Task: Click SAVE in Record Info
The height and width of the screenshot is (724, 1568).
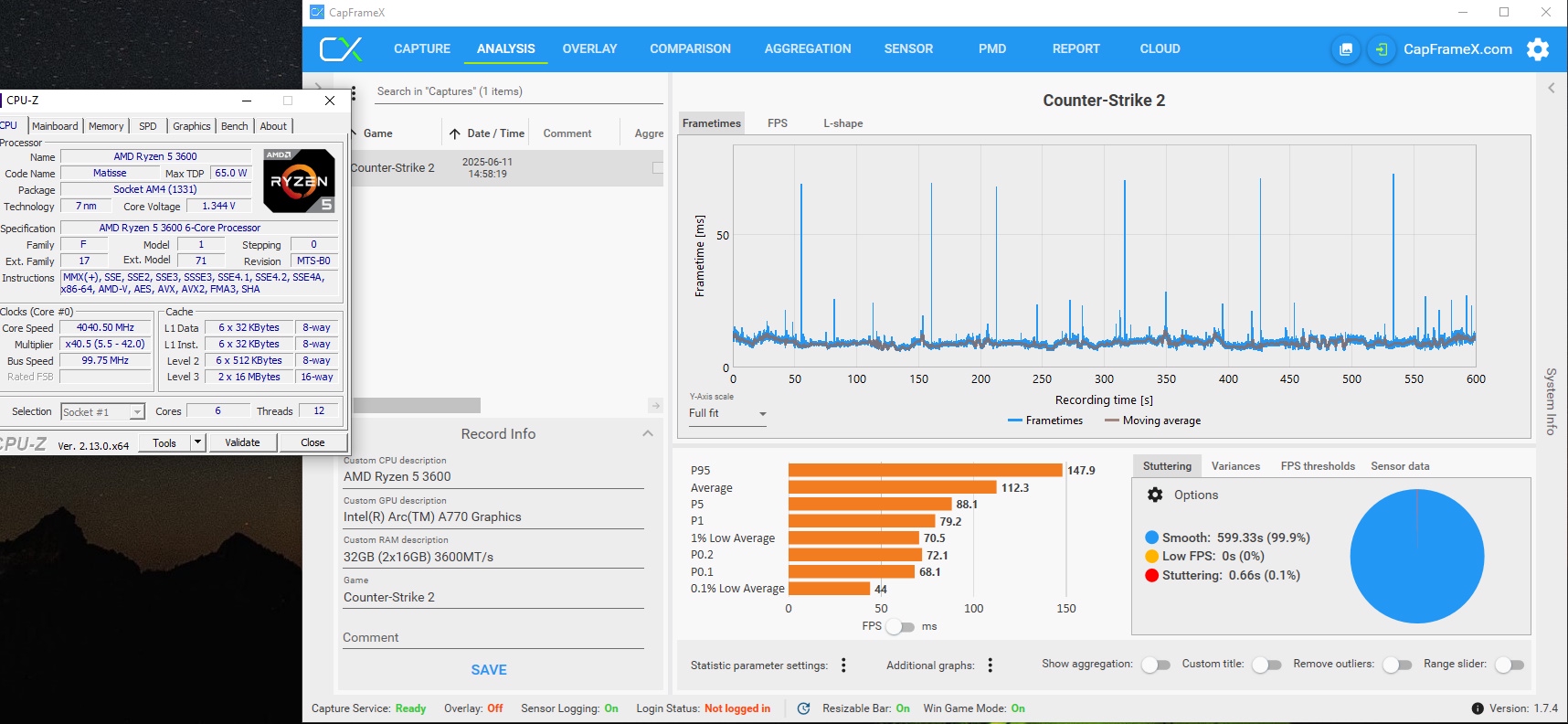Action: coord(489,670)
